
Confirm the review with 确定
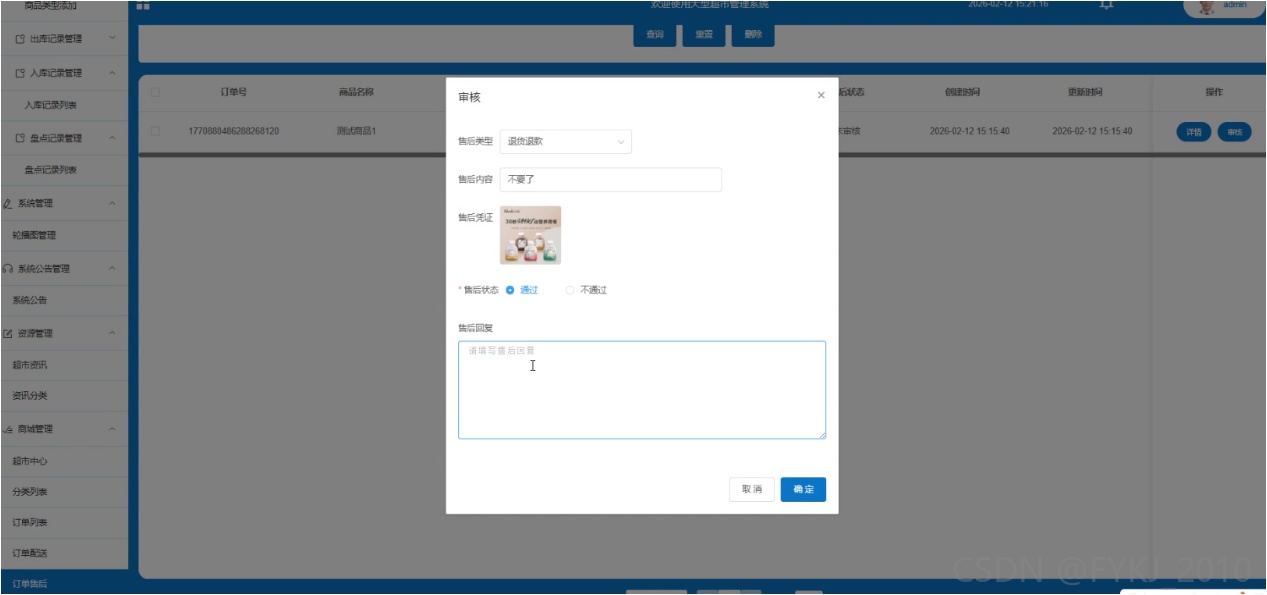pyautogui.click(x=803, y=489)
